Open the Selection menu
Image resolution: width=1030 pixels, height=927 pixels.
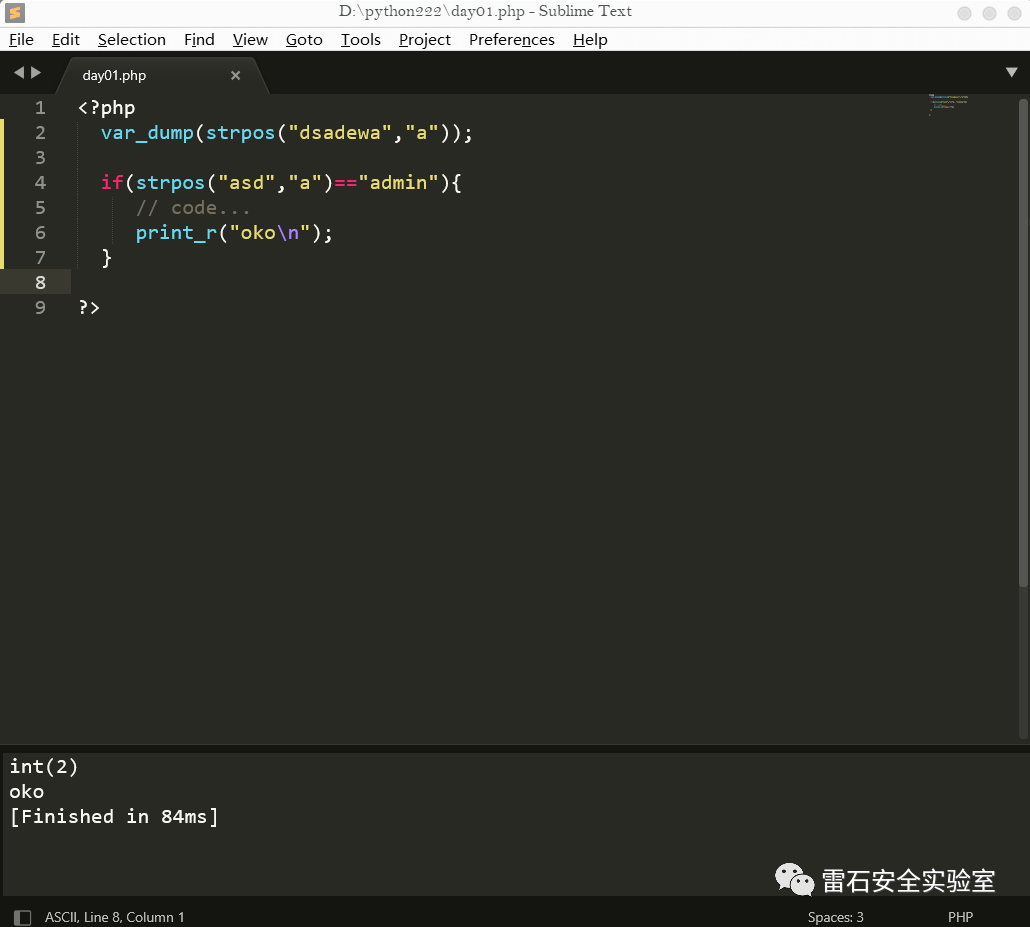pyautogui.click(x=131, y=40)
